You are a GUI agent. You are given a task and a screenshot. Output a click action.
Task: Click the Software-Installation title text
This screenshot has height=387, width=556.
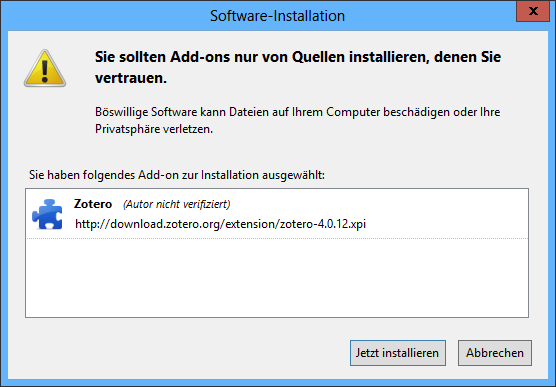click(x=277, y=16)
